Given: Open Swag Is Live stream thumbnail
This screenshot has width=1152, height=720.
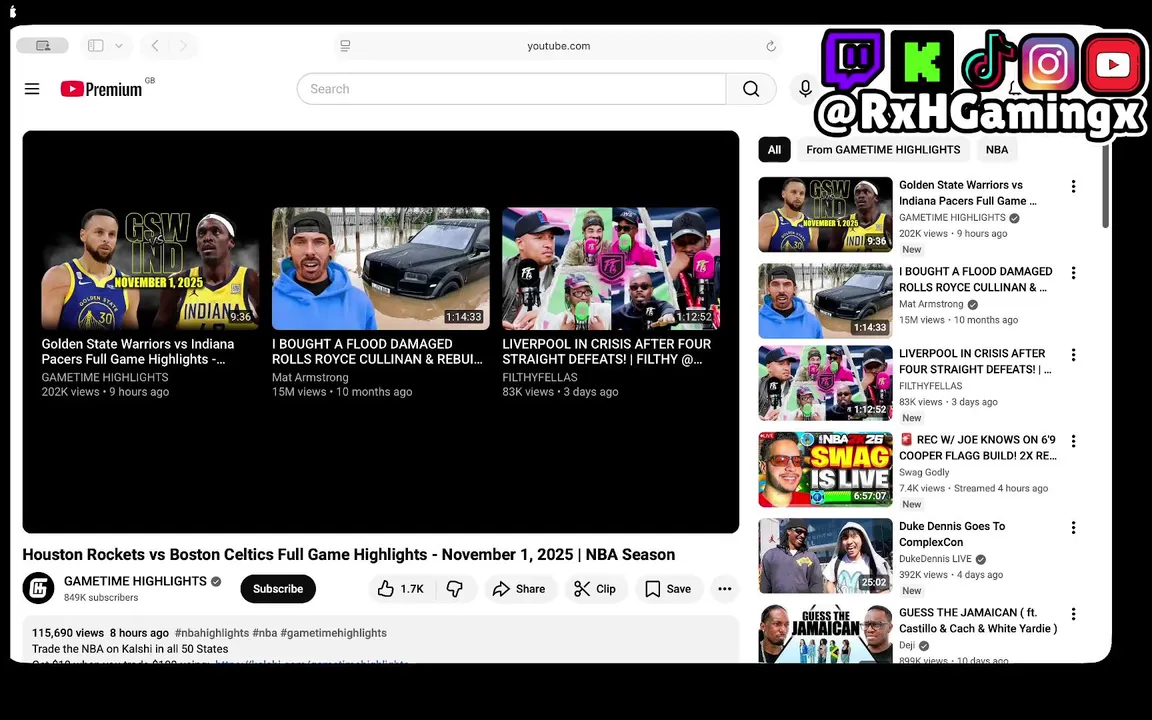Looking at the screenshot, I should [x=825, y=469].
